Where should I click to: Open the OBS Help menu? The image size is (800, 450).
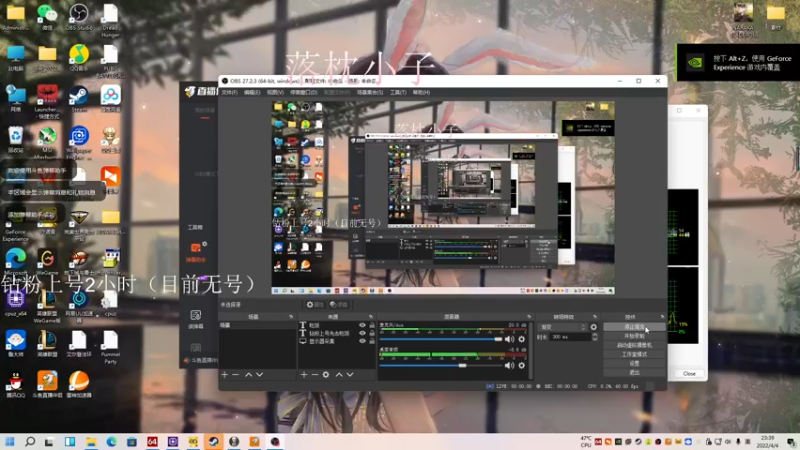pyautogui.click(x=421, y=92)
